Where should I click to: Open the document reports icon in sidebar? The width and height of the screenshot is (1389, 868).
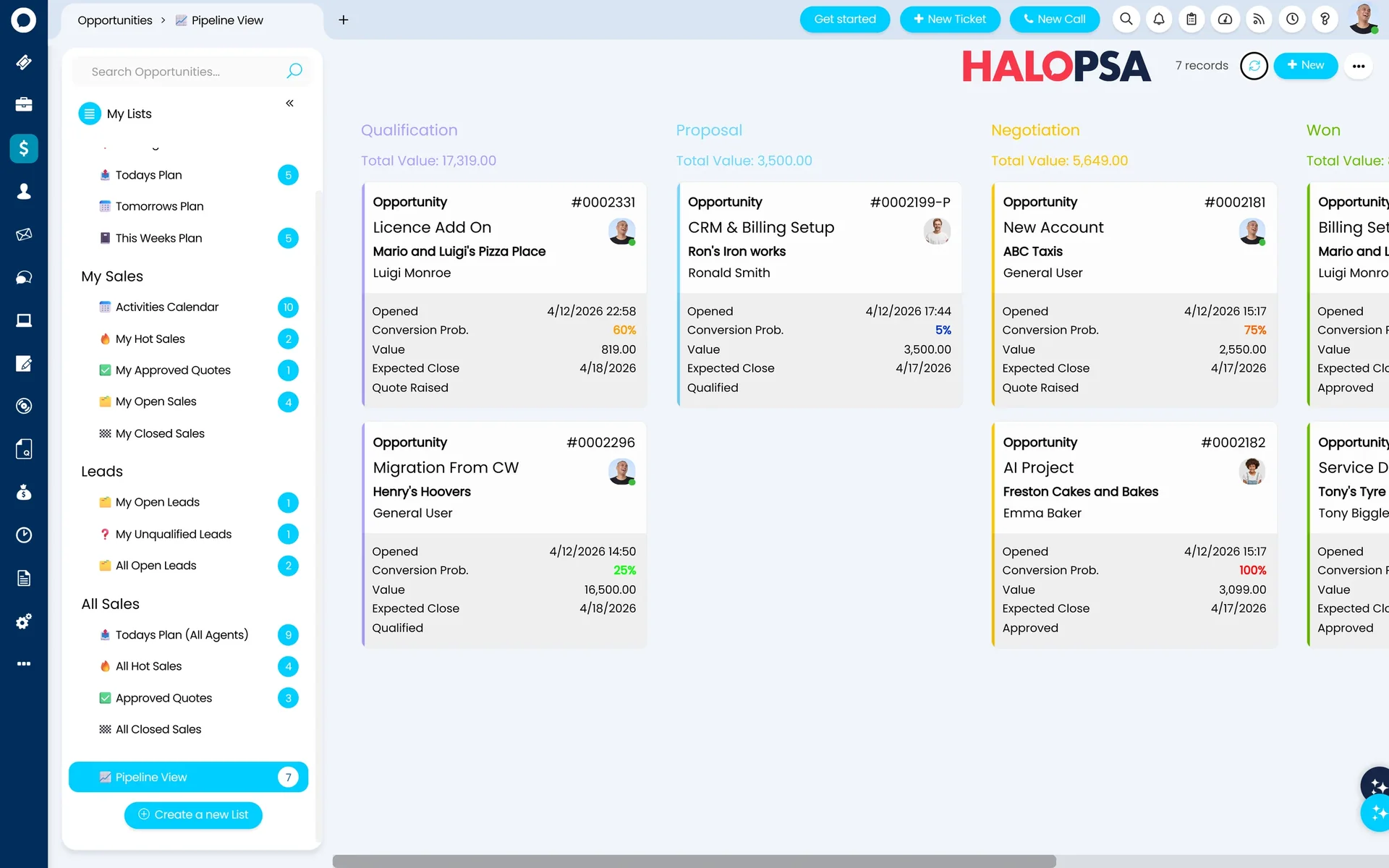(x=23, y=578)
